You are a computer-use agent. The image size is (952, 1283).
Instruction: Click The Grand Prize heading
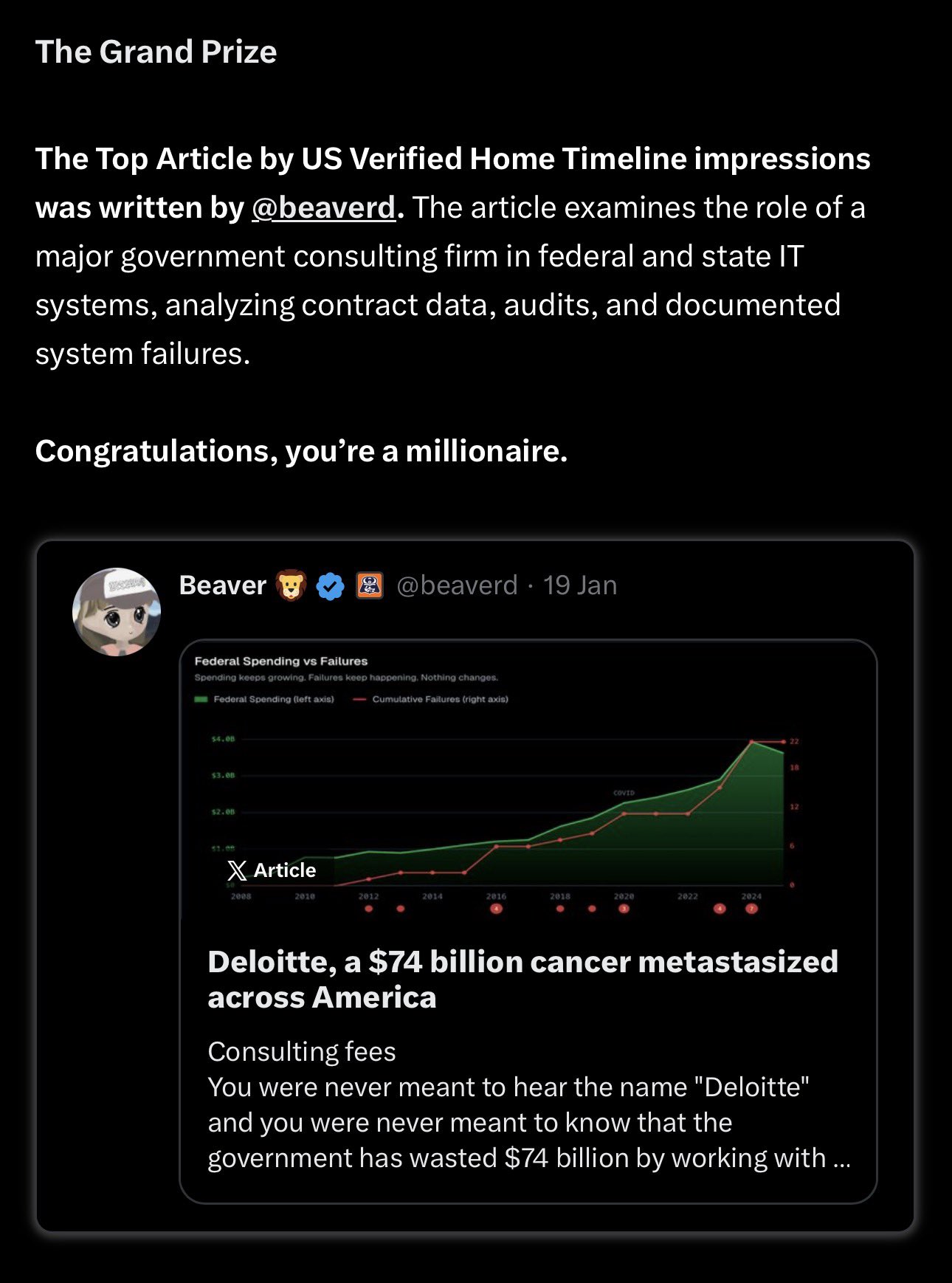click(x=156, y=52)
